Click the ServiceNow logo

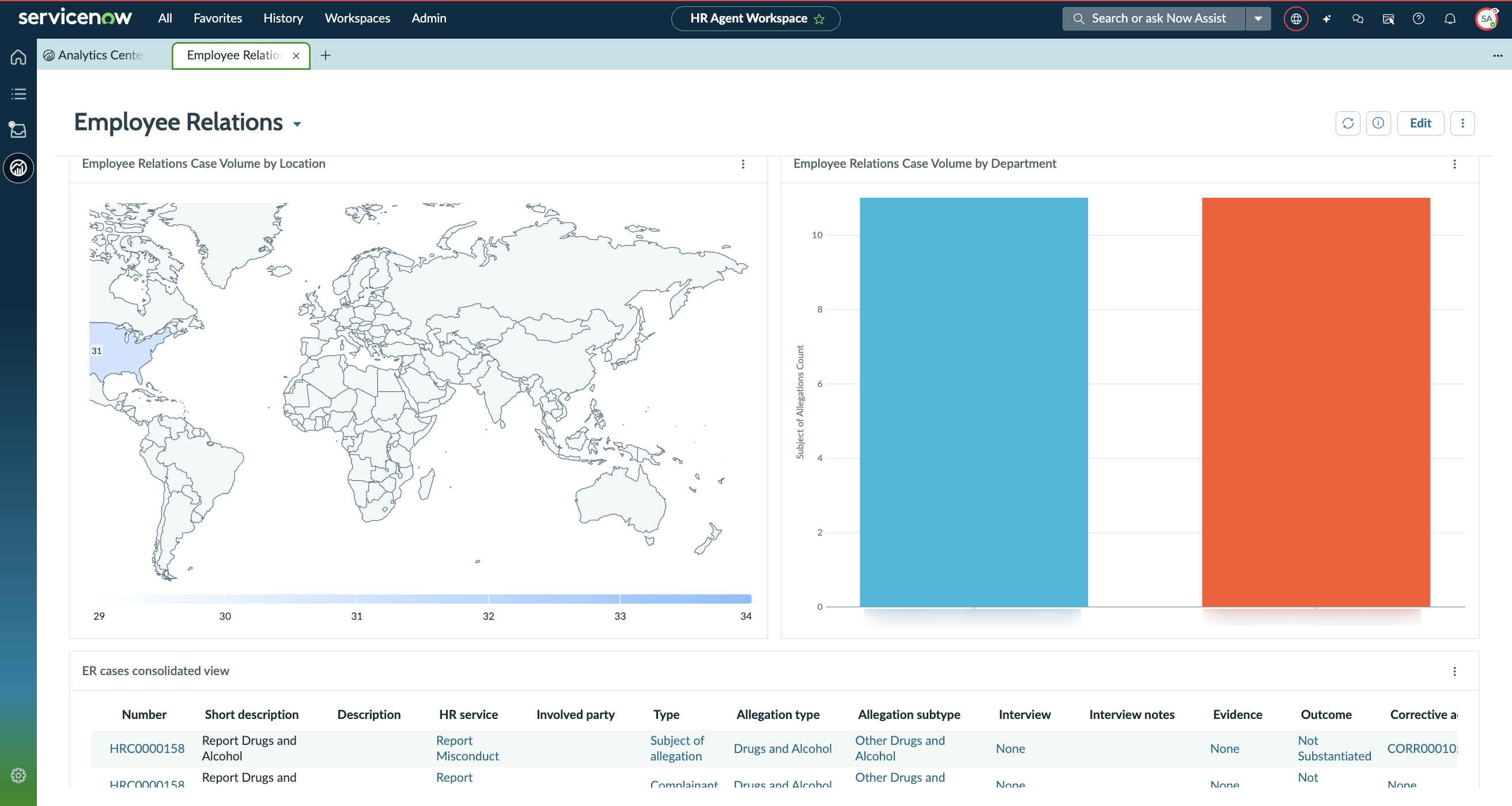point(75,18)
